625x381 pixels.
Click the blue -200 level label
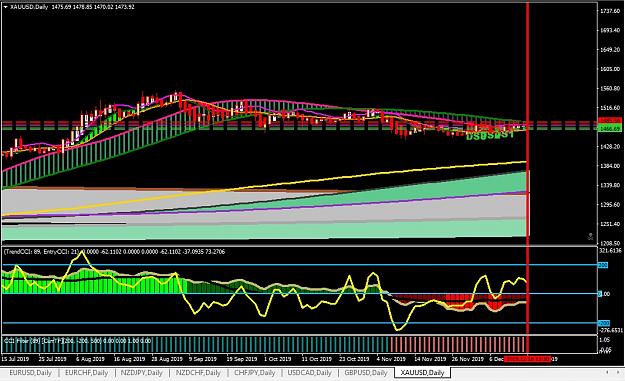click(x=604, y=323)
